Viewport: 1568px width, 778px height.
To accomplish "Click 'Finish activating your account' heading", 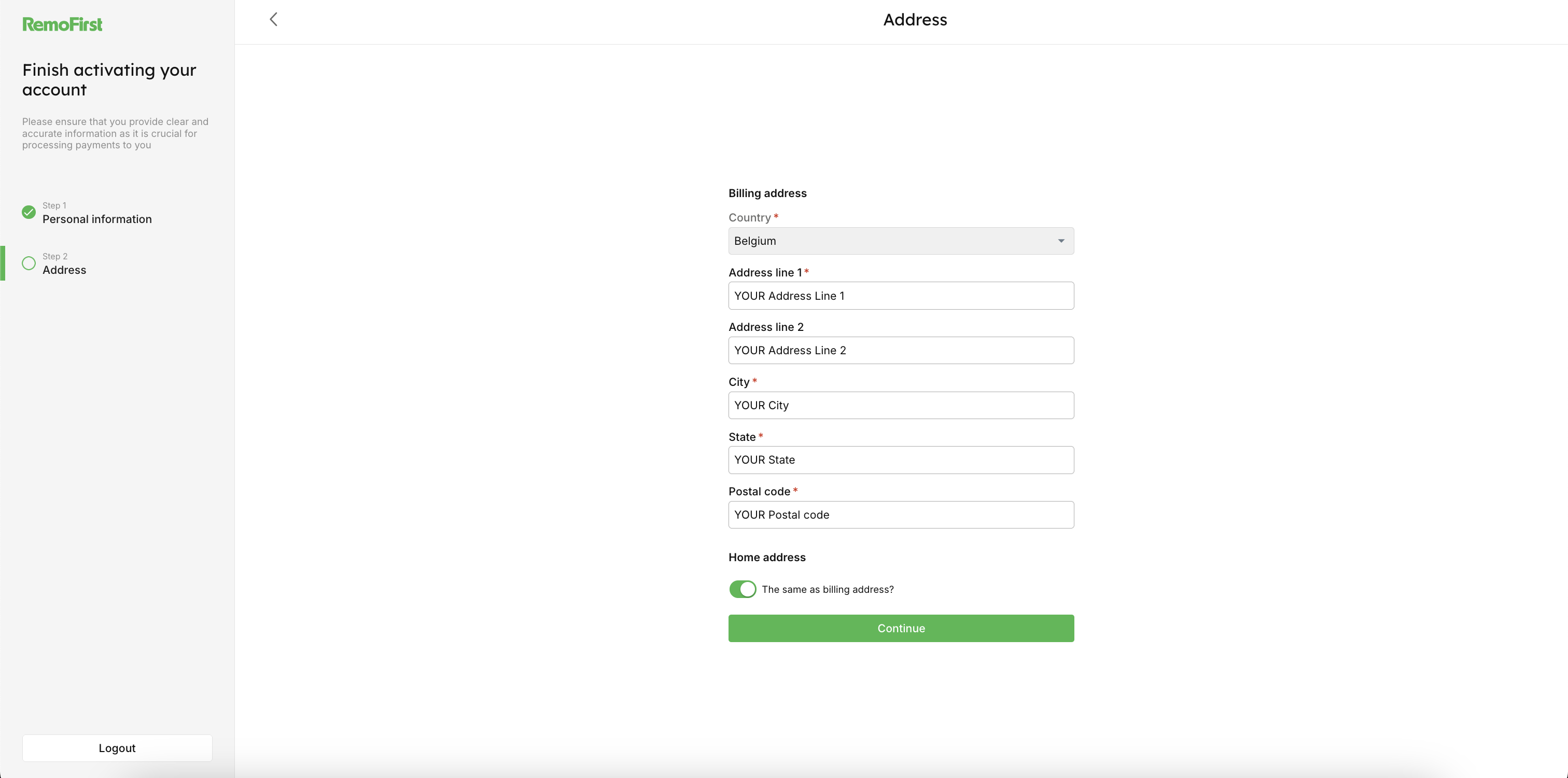I will pyautogui.click(x=109, y=80).
